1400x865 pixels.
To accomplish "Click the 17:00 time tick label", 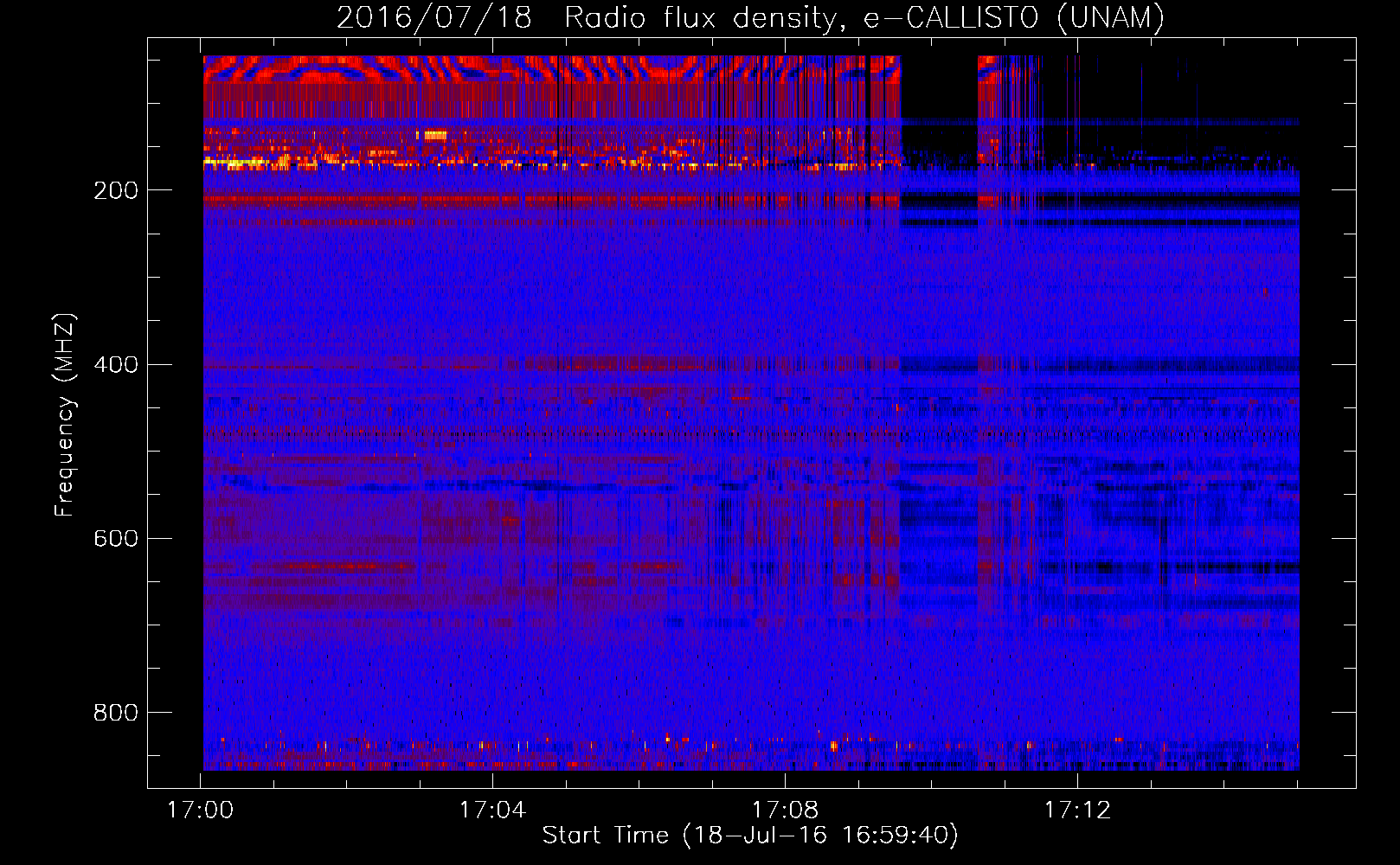I will tap(201, 811).
